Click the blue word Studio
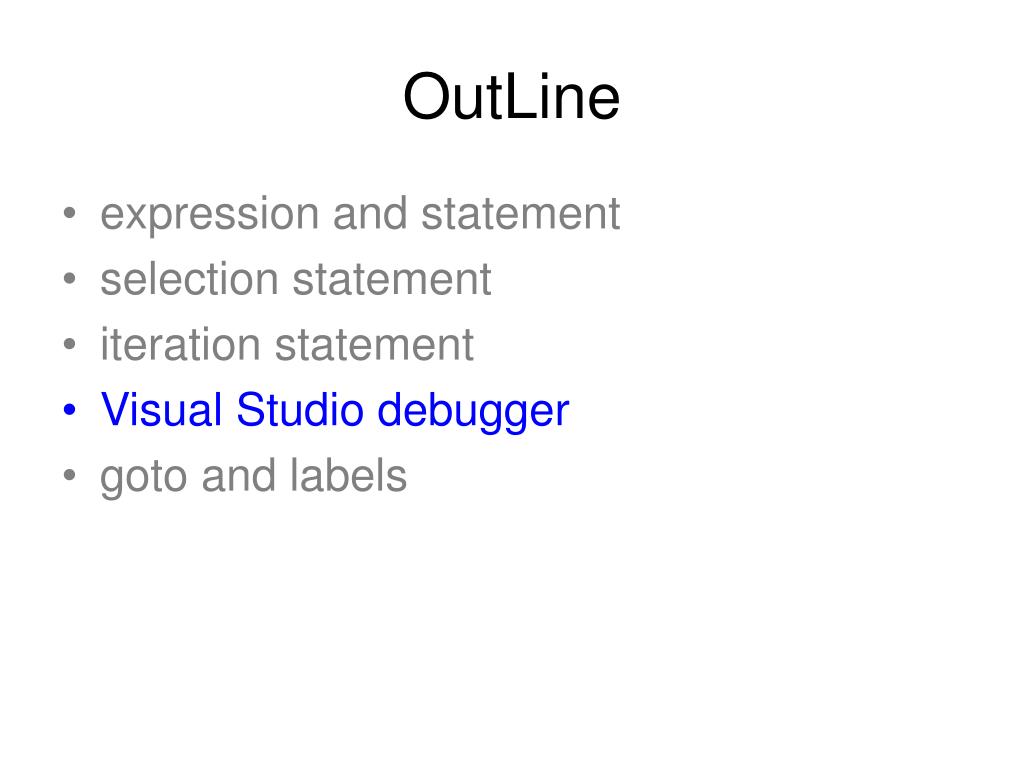 (x=299, y=409)
